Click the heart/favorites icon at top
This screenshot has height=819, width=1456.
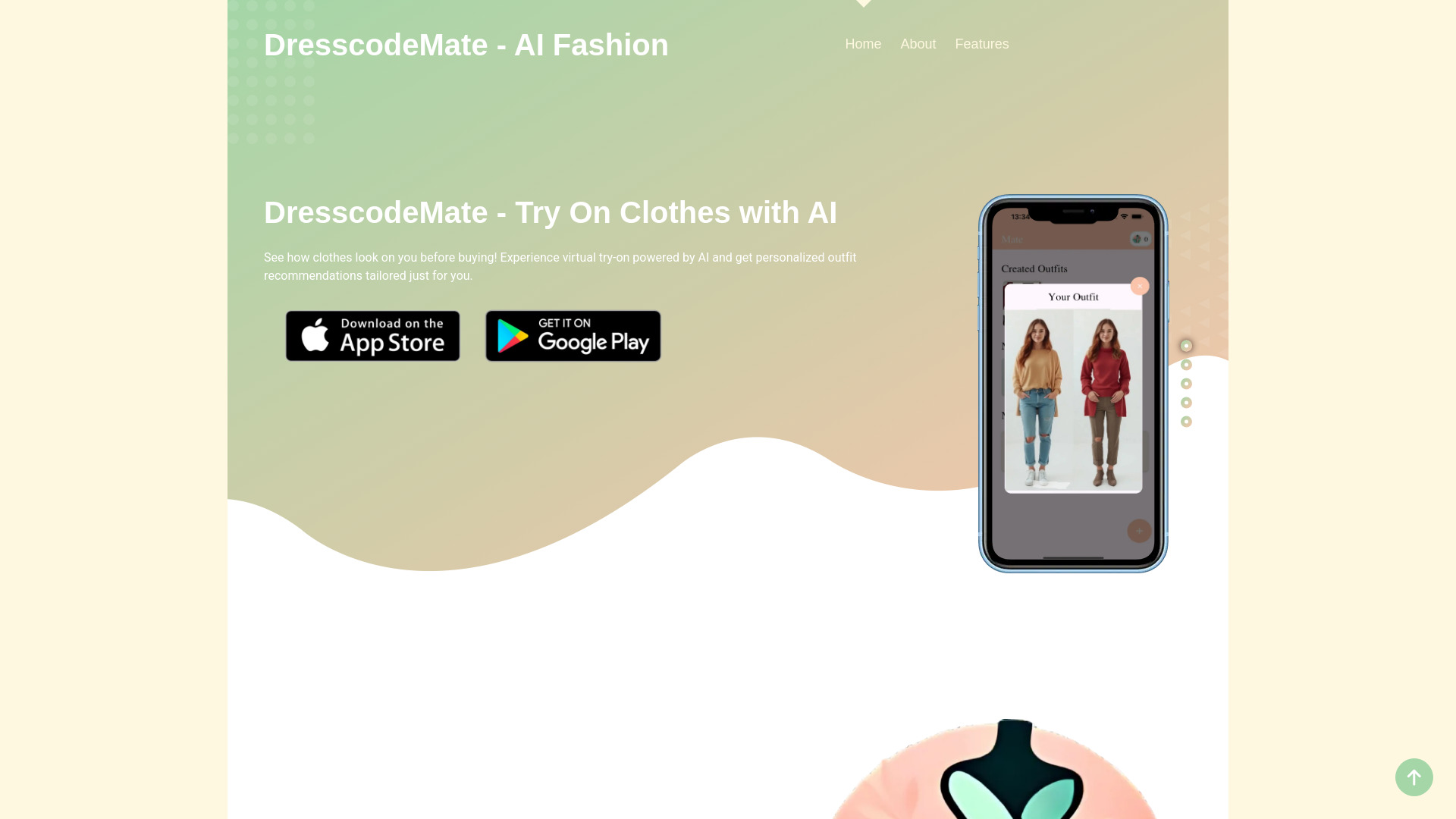coord(861,2)
